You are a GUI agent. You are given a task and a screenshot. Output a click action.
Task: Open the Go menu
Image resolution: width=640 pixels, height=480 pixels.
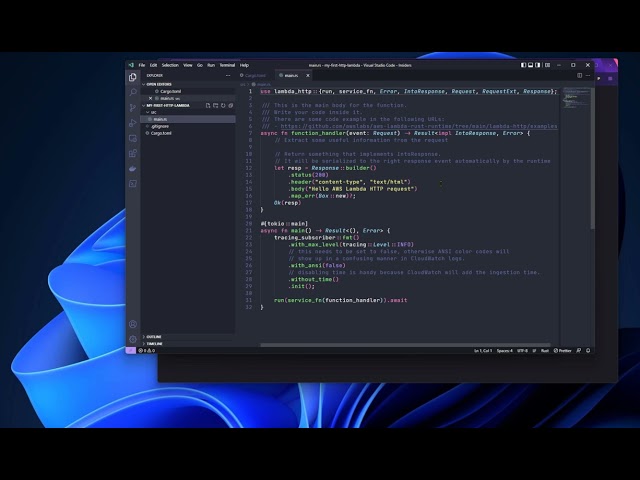point(200,65)
